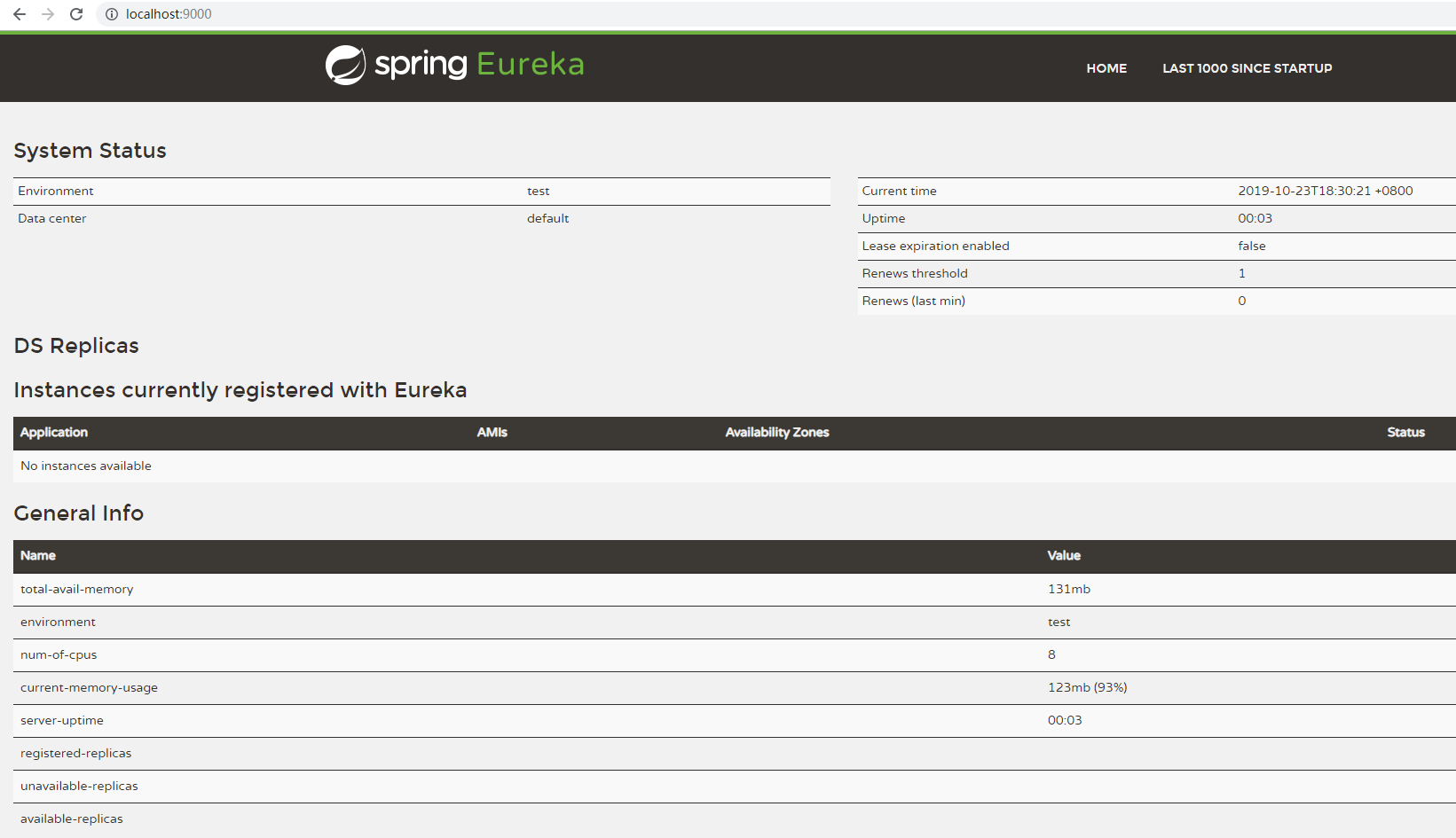Click the browser forward arrow
Viewport: 1456px width, 838px height.
point(48,14)
